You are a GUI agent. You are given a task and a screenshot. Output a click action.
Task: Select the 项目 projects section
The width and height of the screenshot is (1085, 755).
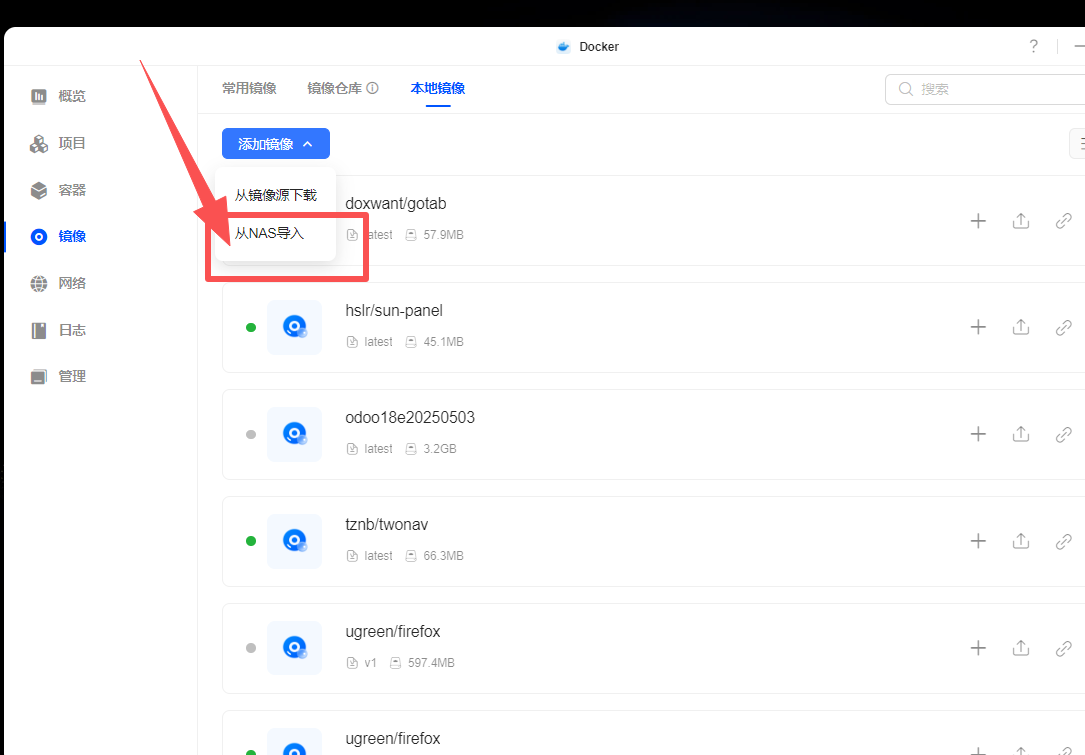click(x=70, y=143)
